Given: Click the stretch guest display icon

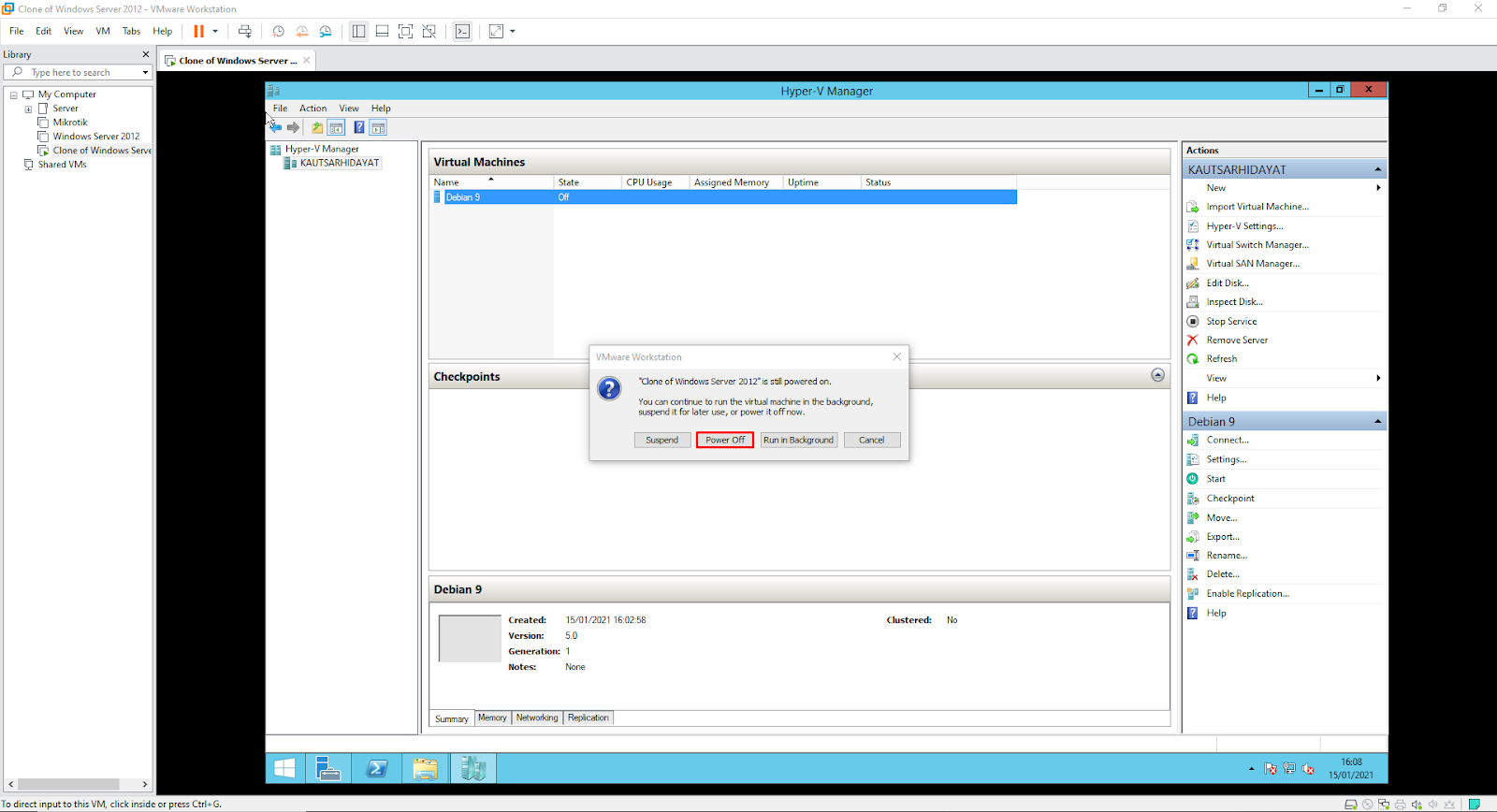Looking at the screenshot, I should pyautogui.click(x=496, y=31).
